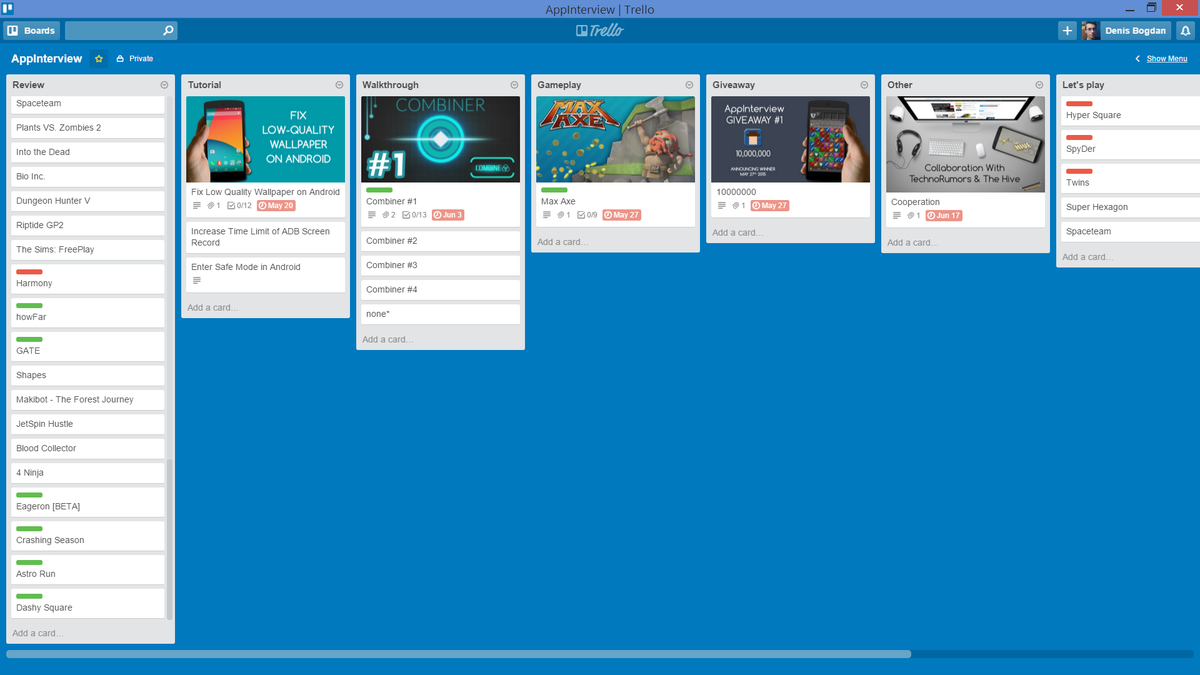Screen dimensions: 1200x675
Task: Click Jun 17 due date badge
Action: pyautogui.click(x=944, y=215)
